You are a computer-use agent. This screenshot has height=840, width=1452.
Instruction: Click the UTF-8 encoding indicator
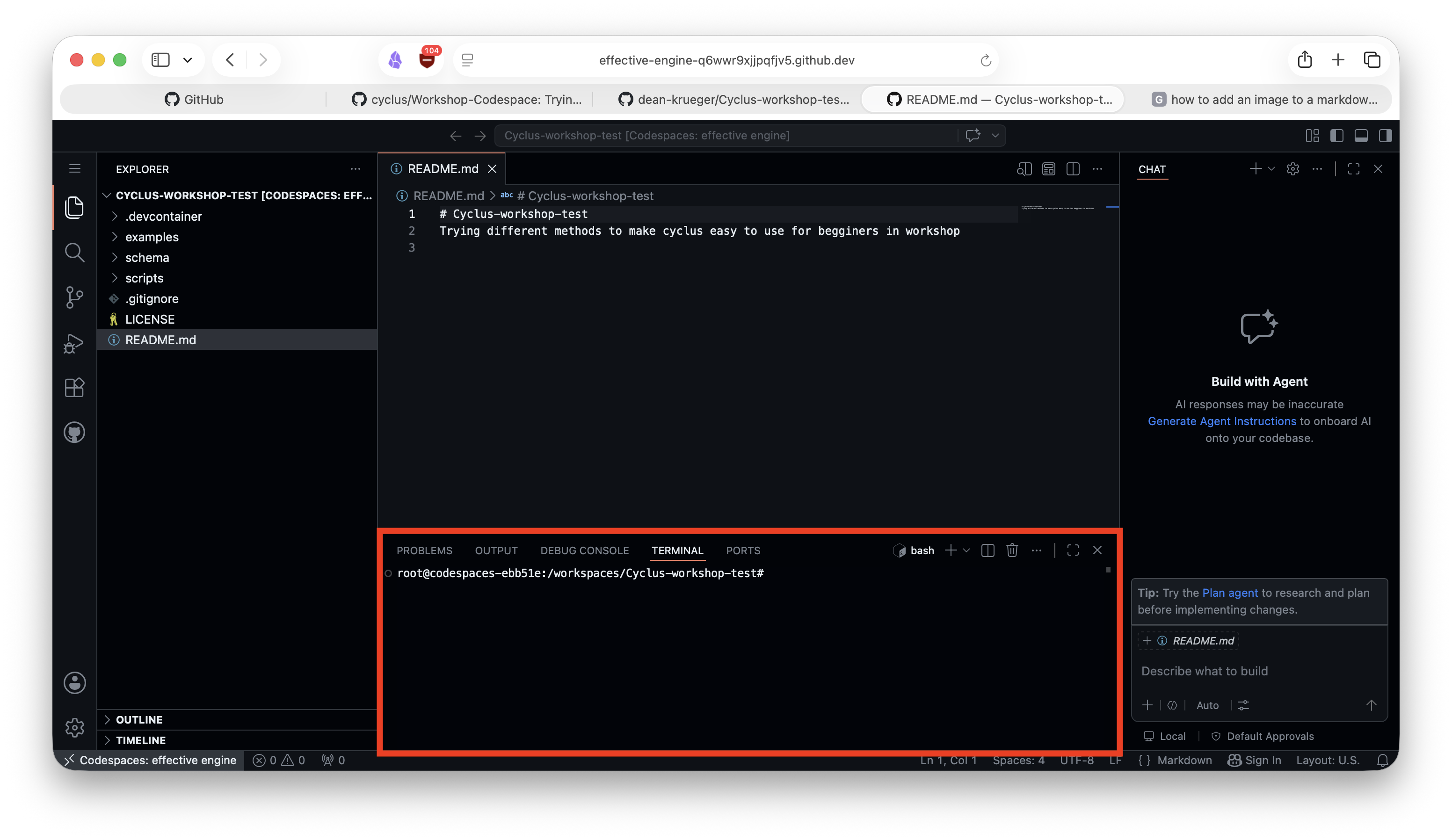point(1076,760)
